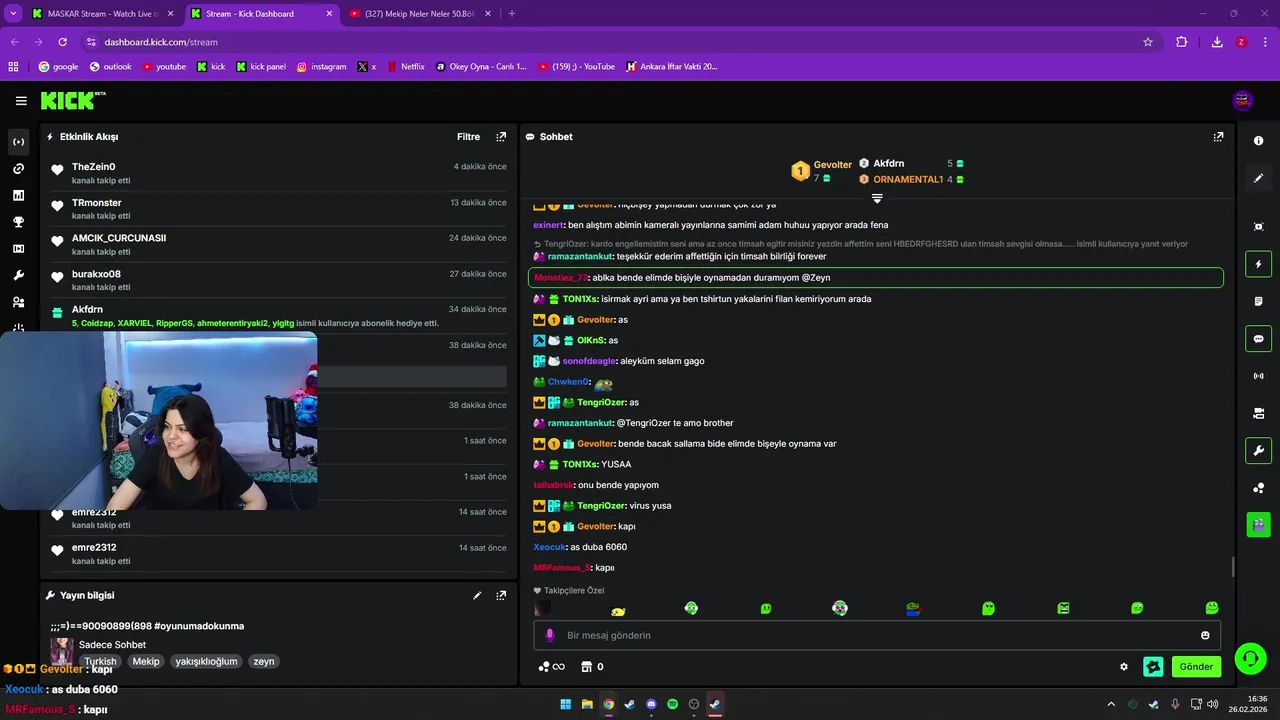1280x720 pixels.
Task: Open Chrome tab search dropdown arrow
Action: [13, 13]
